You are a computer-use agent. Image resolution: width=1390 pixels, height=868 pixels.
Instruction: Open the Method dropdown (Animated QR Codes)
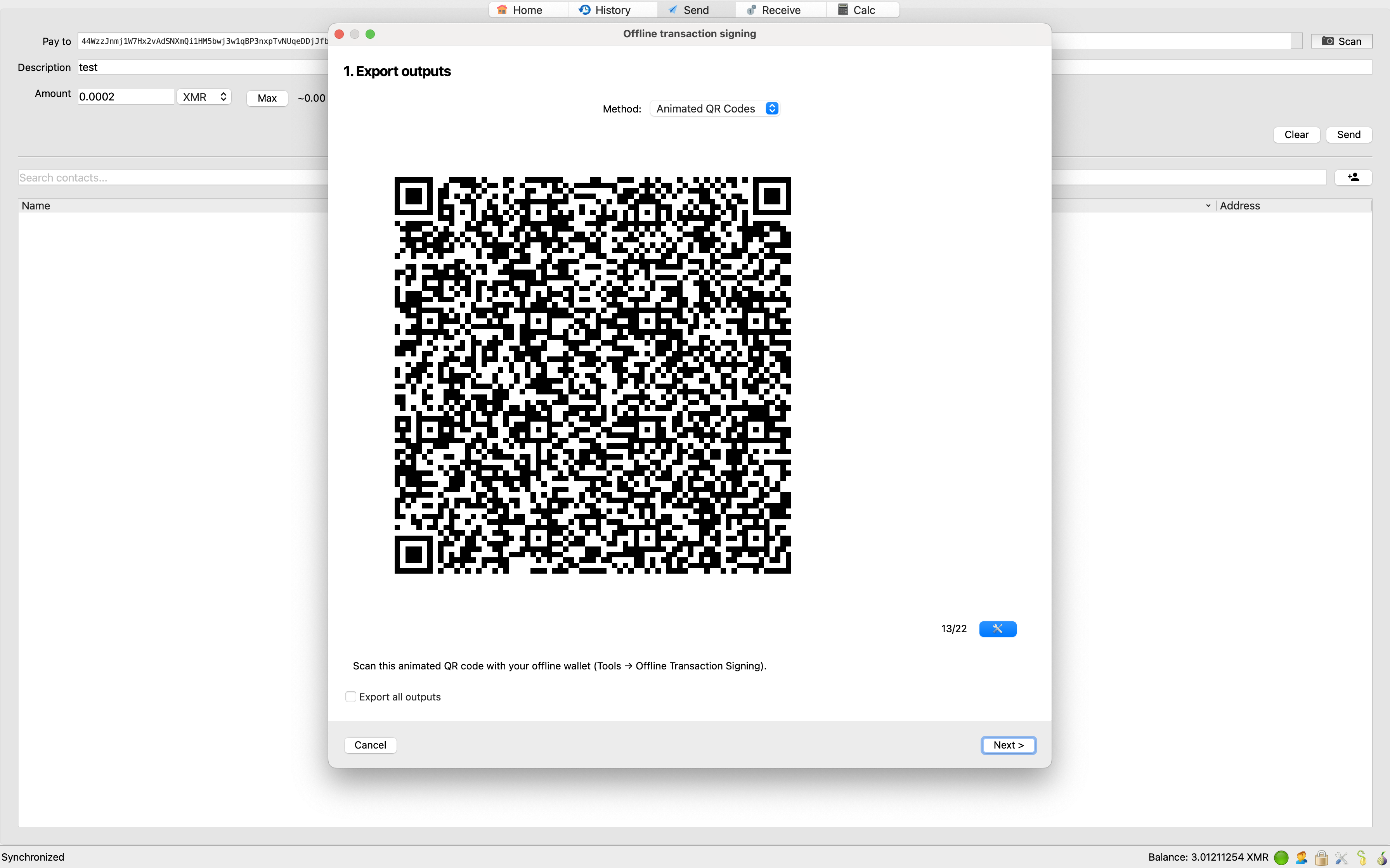(714, 109)
